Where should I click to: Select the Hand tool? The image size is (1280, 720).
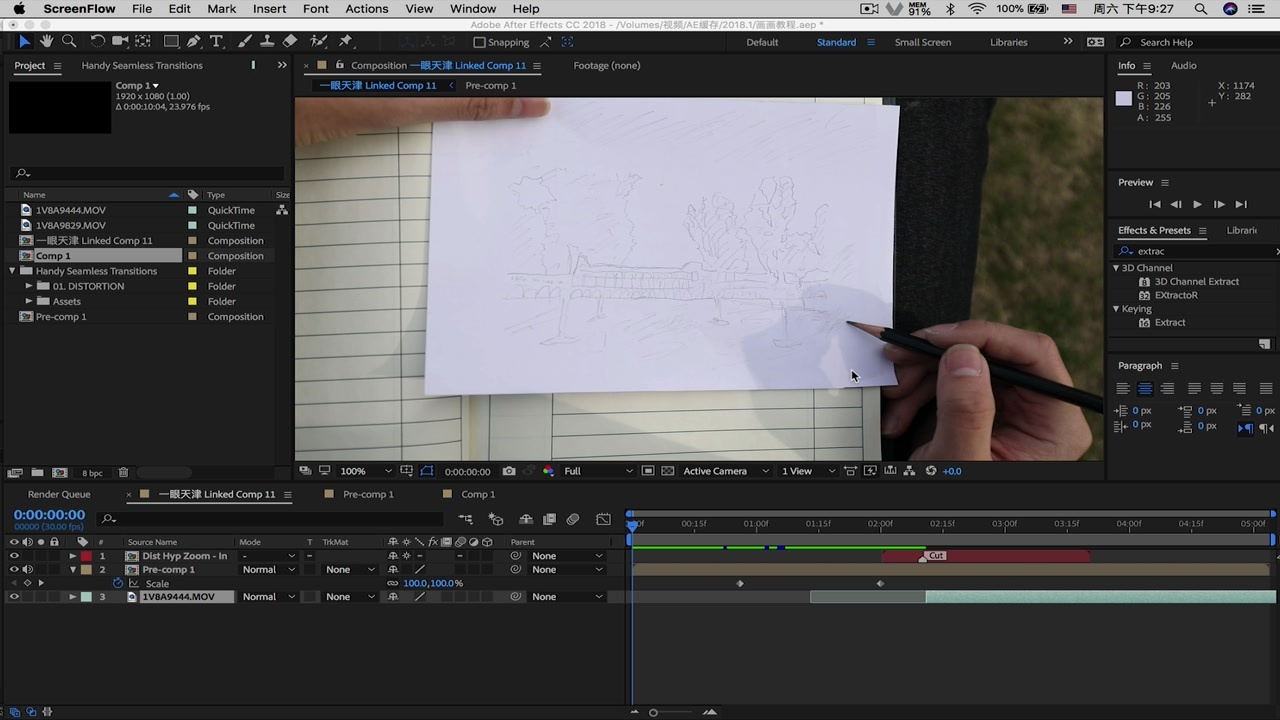click(46, 42)
